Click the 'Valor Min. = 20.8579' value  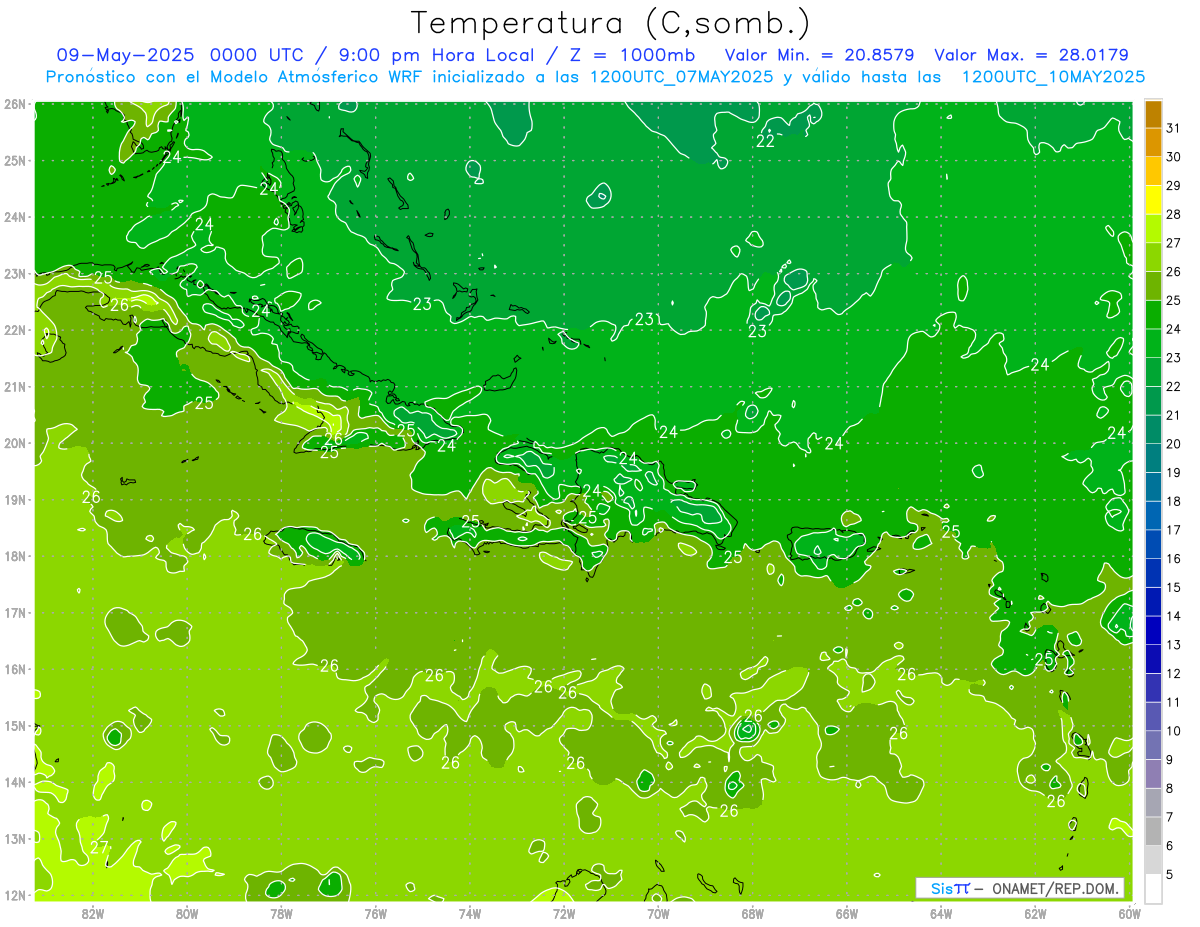(819, 55)
